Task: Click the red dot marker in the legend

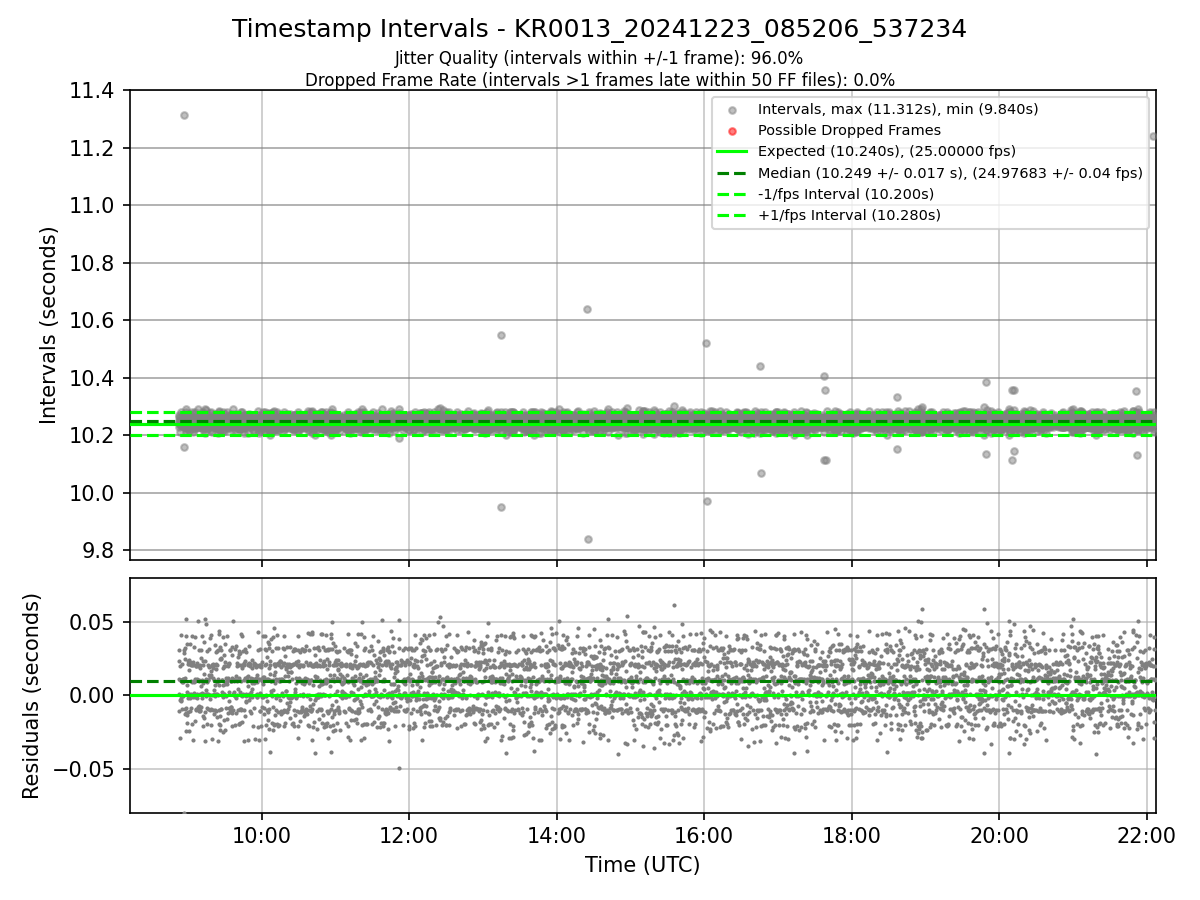Action: [x=732, y=131]
